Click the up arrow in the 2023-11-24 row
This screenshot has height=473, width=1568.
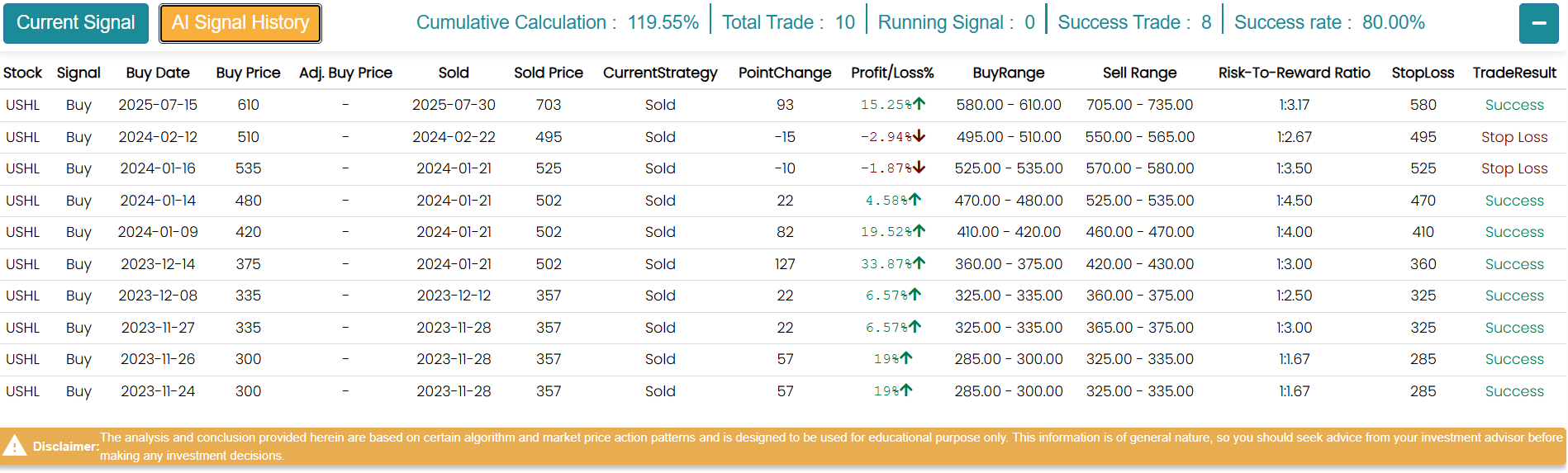[x=906, y=390]
